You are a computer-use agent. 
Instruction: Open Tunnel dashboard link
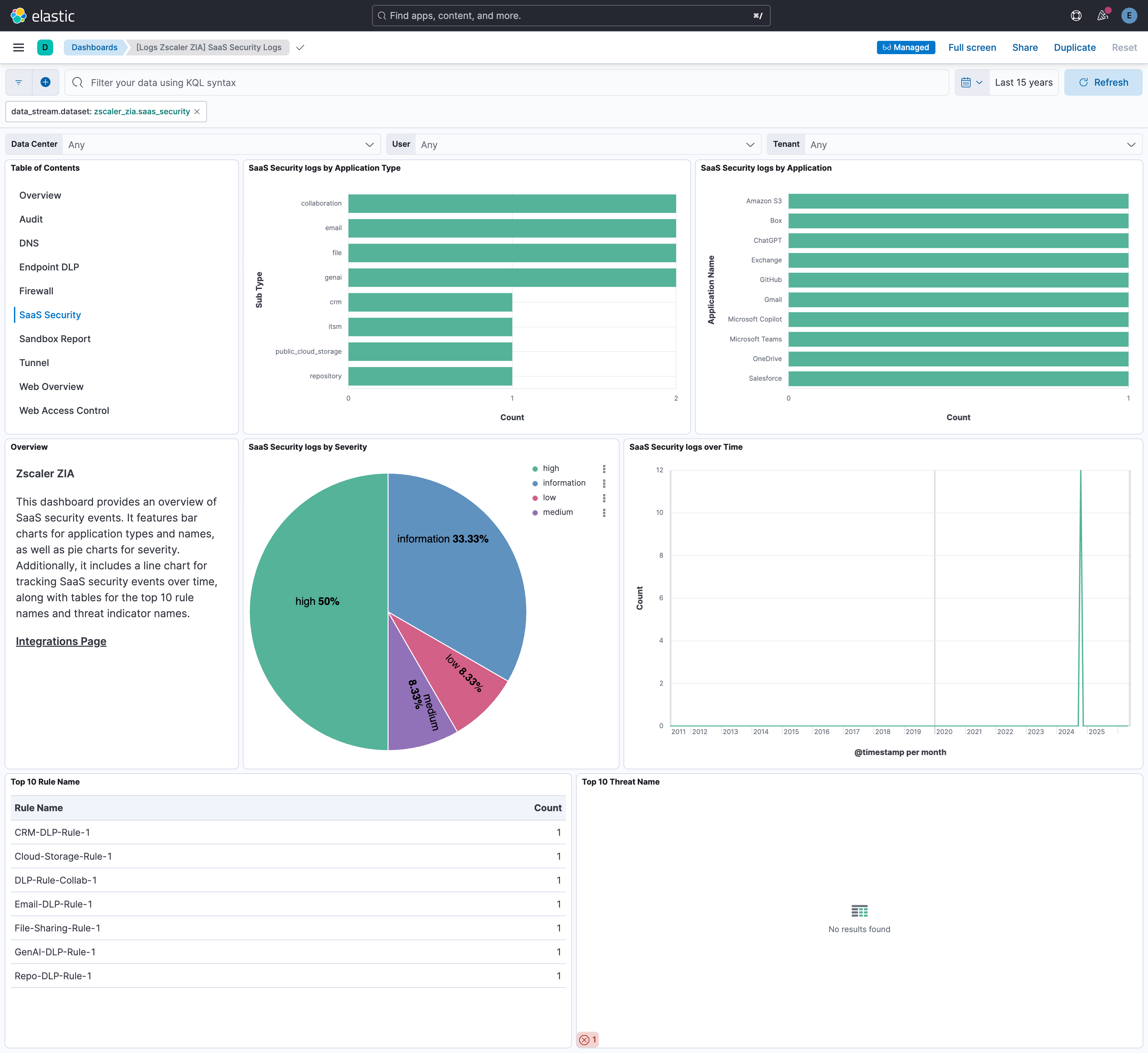34,363
